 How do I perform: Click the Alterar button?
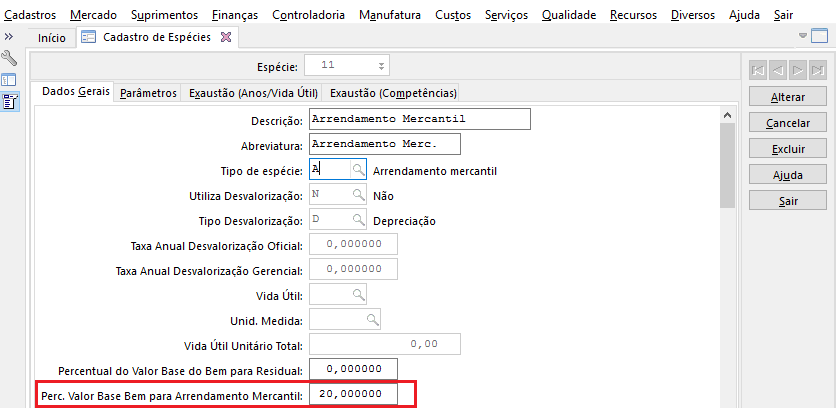point(788,97)
